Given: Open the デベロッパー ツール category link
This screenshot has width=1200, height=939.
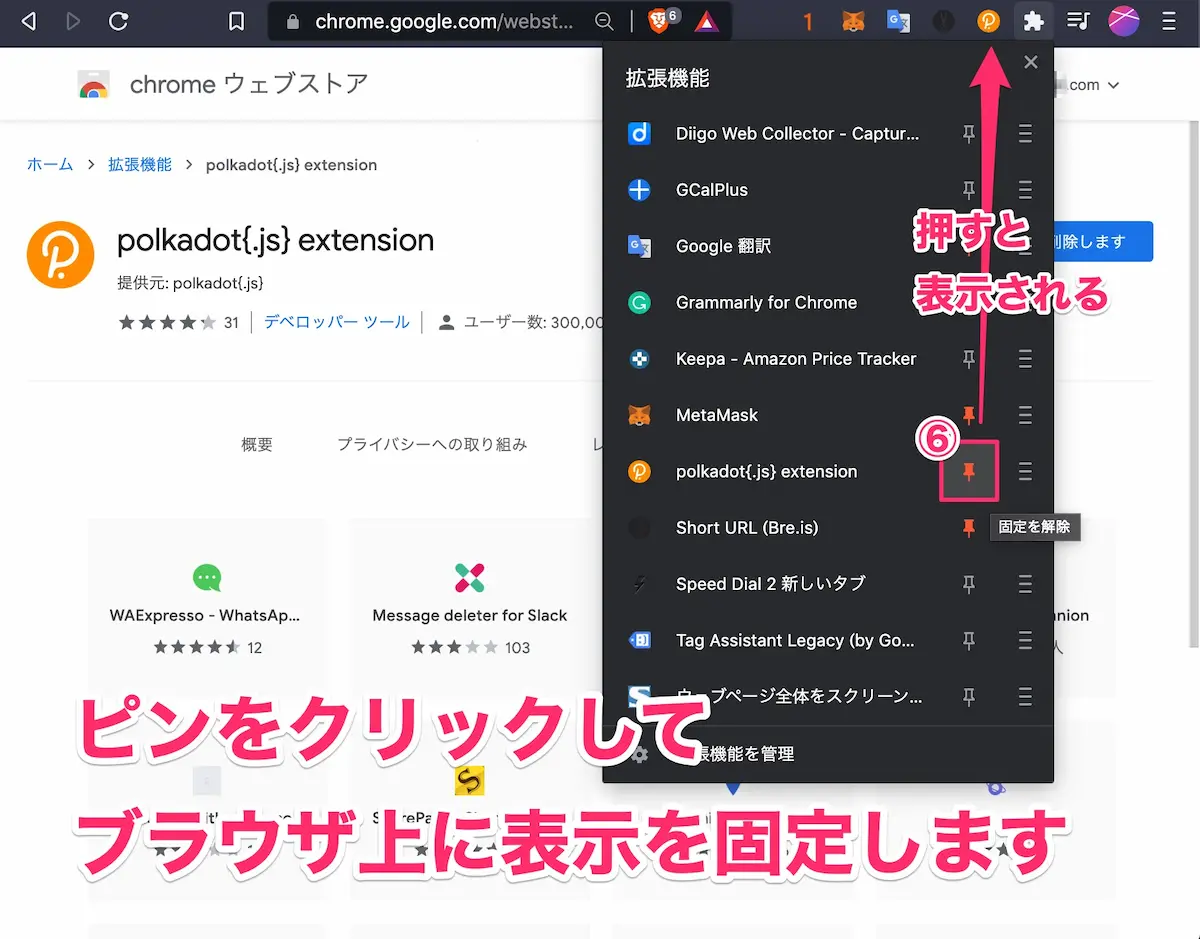Looking at the screenshot, I should pos(337,322).
